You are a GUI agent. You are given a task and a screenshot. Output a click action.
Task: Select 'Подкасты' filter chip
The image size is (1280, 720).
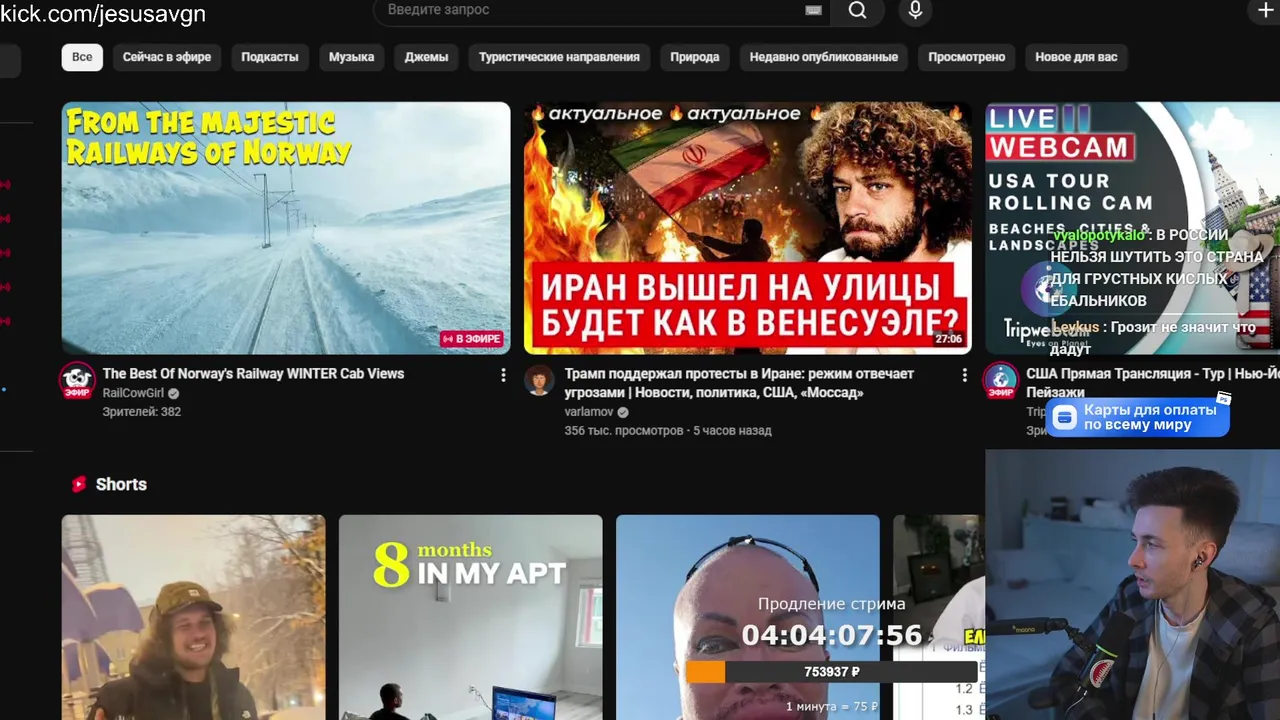pyautogui.click(x=270, y=57)
